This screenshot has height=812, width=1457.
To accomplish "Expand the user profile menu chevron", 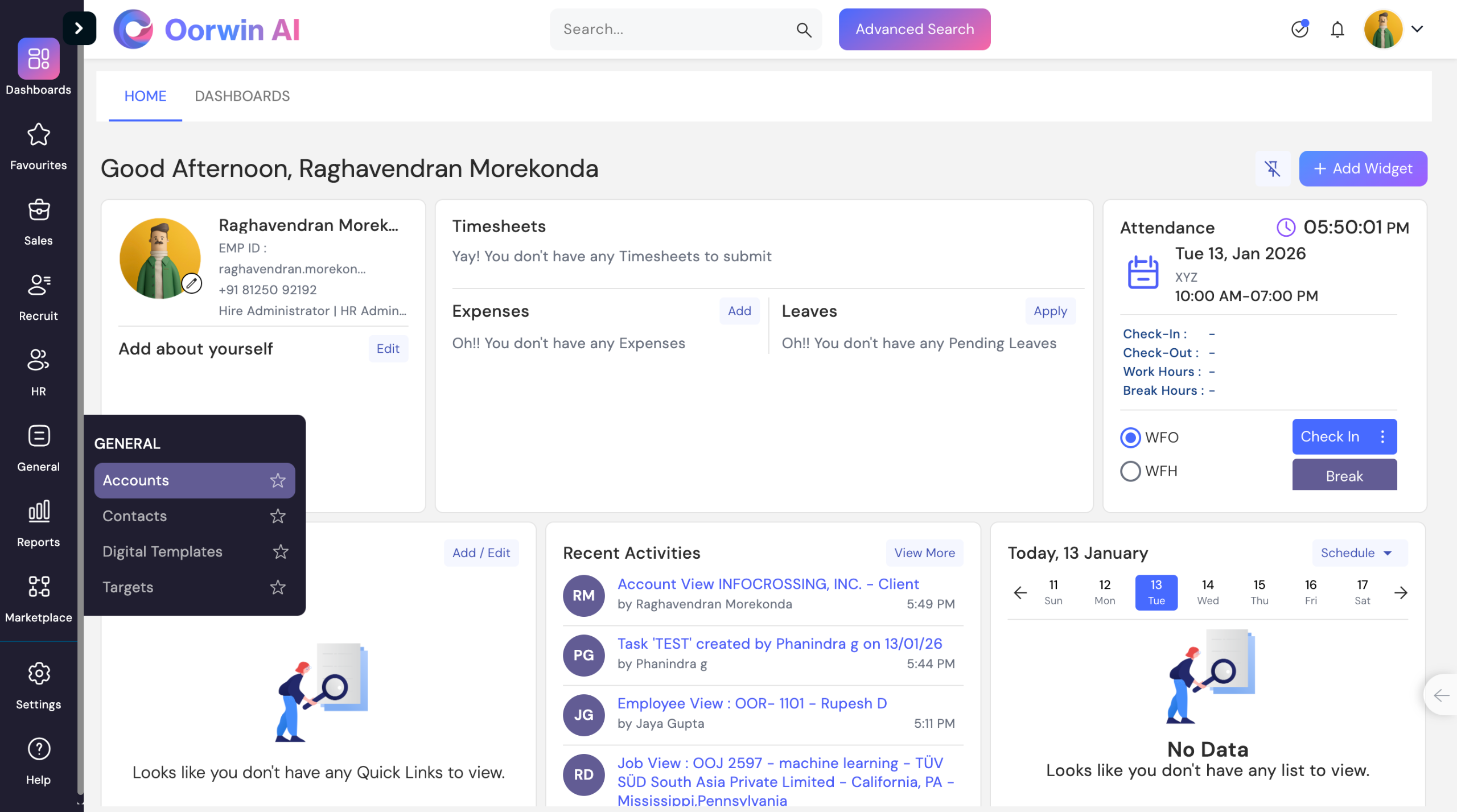I will tap(1417, 29).
